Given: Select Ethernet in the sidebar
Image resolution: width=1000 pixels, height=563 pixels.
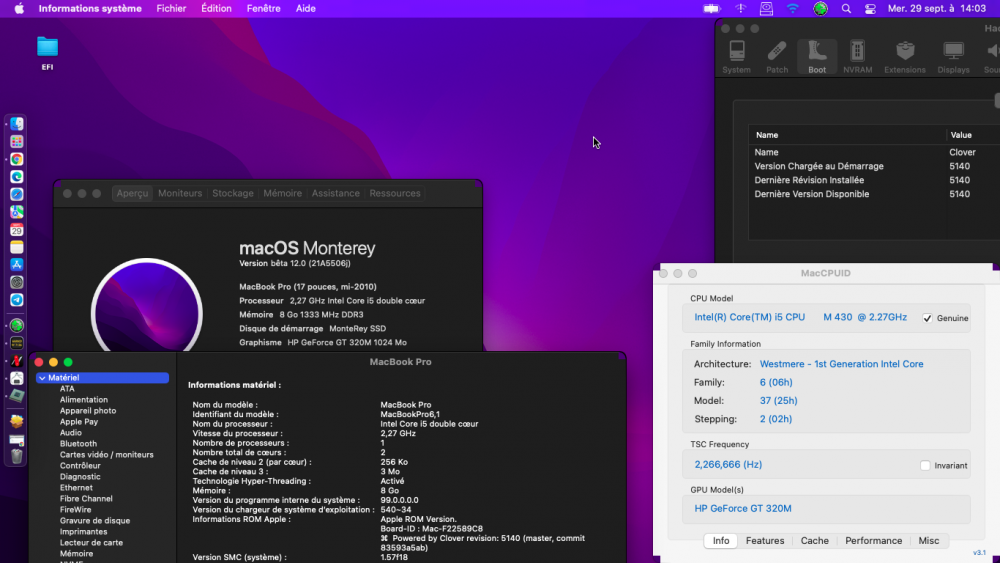Looking at the screenshot, I should pos(76,488).
